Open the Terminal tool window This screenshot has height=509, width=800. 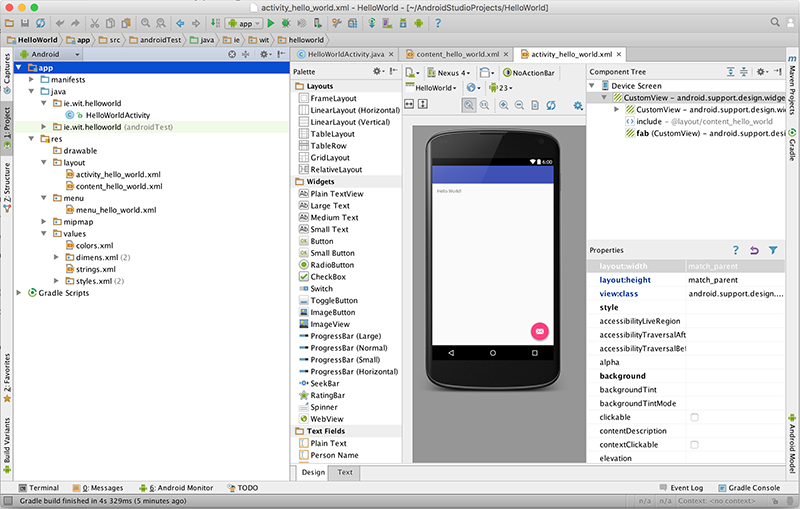point(44,488)
